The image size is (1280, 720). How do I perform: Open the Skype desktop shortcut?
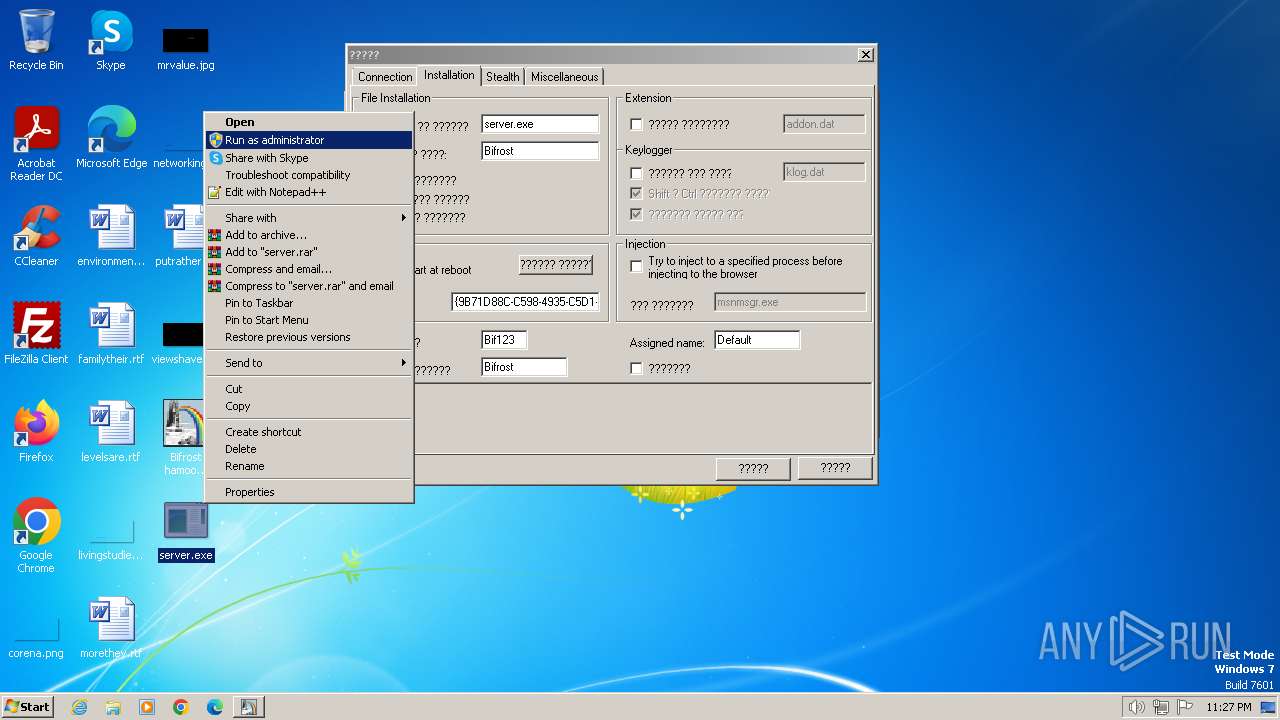click(x=110, y=40)
